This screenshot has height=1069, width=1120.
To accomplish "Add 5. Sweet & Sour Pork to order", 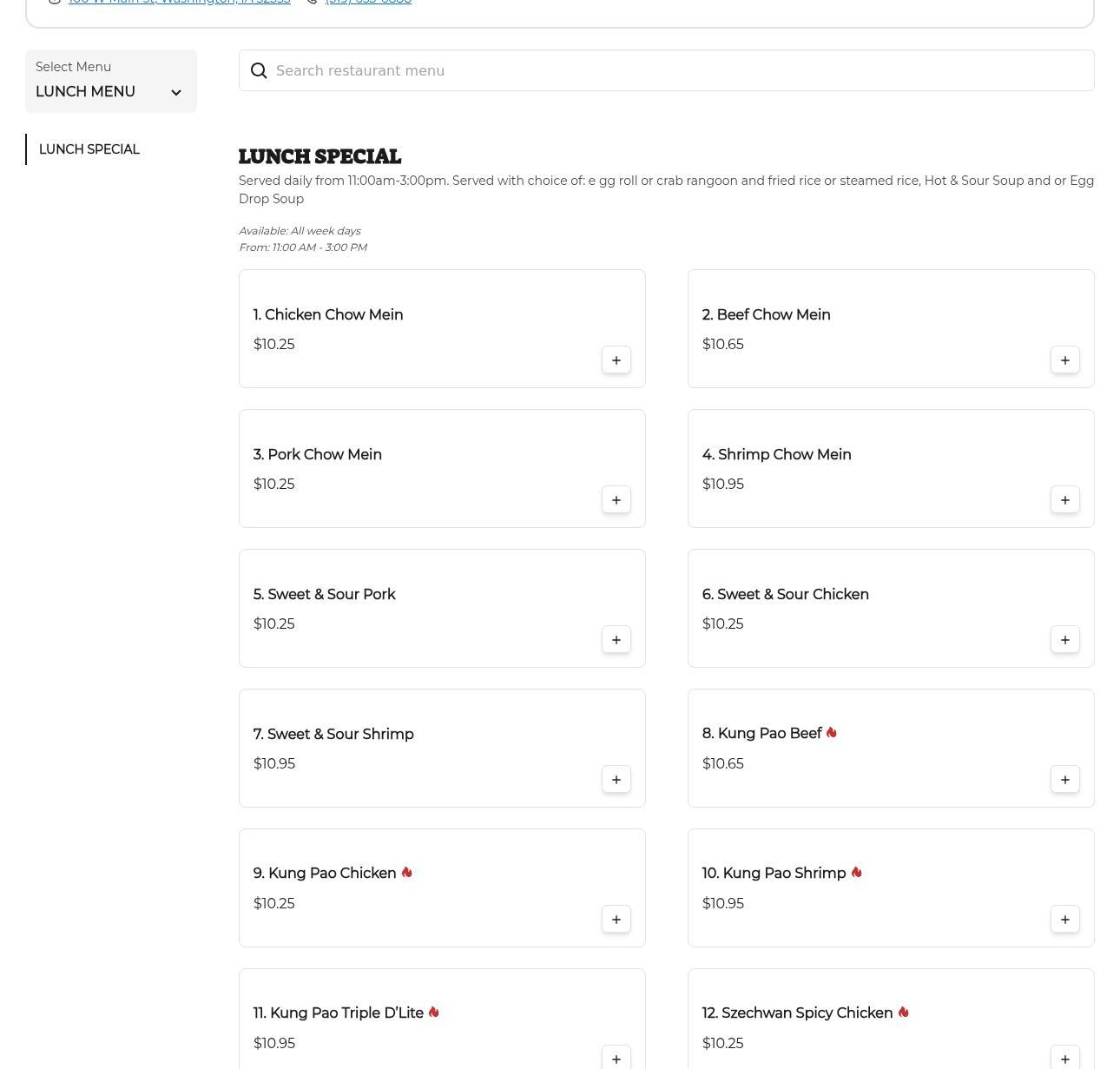I will [x=616, y=640].
